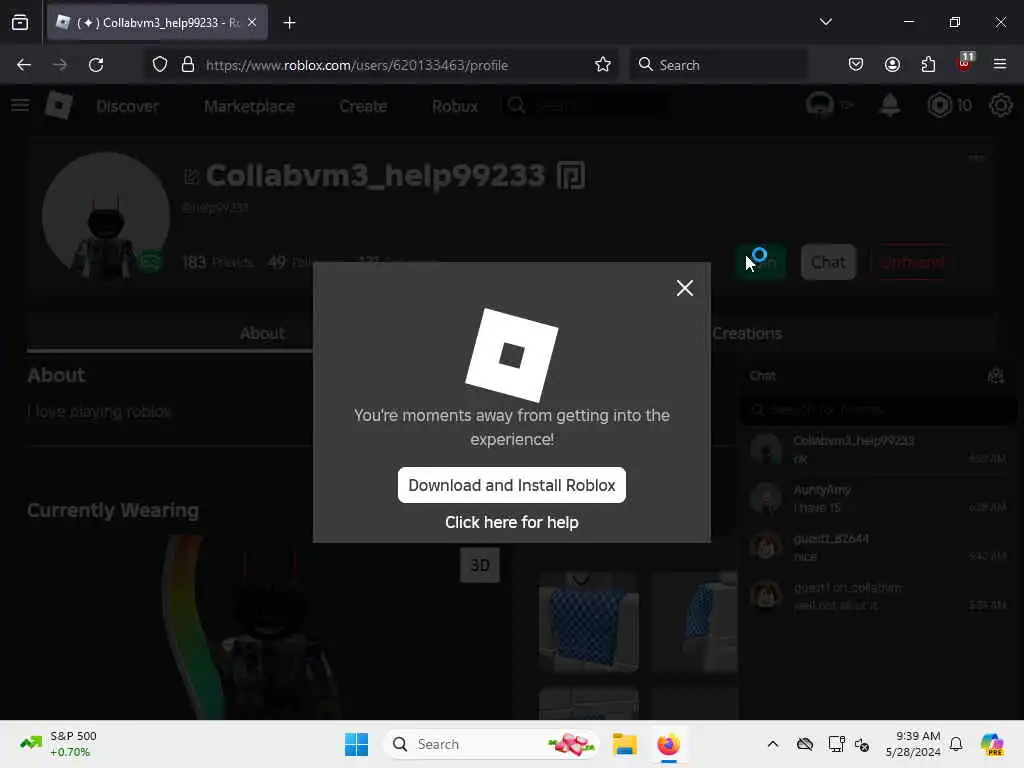
Task: Open the Copilot preview icon
Action: point(991,744)
